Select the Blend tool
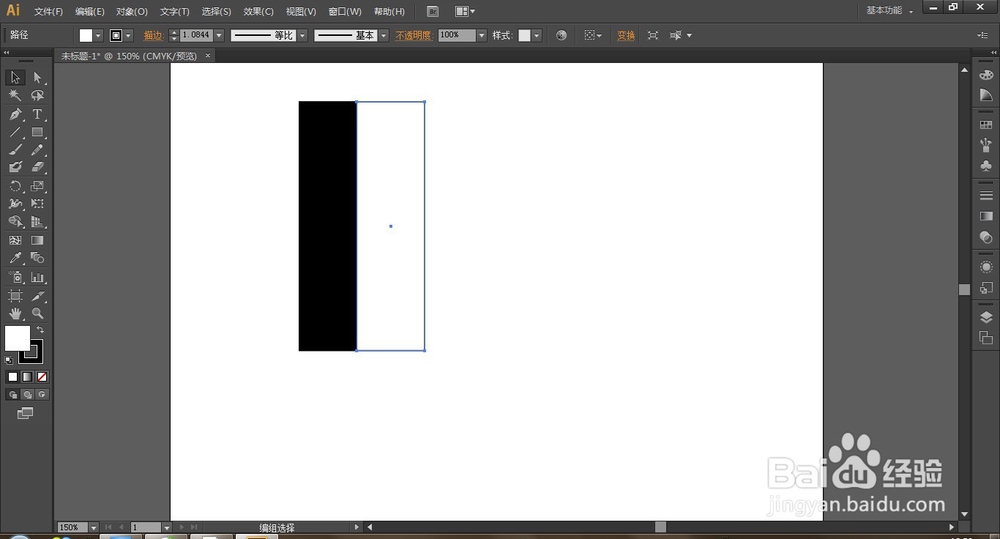 37,258
